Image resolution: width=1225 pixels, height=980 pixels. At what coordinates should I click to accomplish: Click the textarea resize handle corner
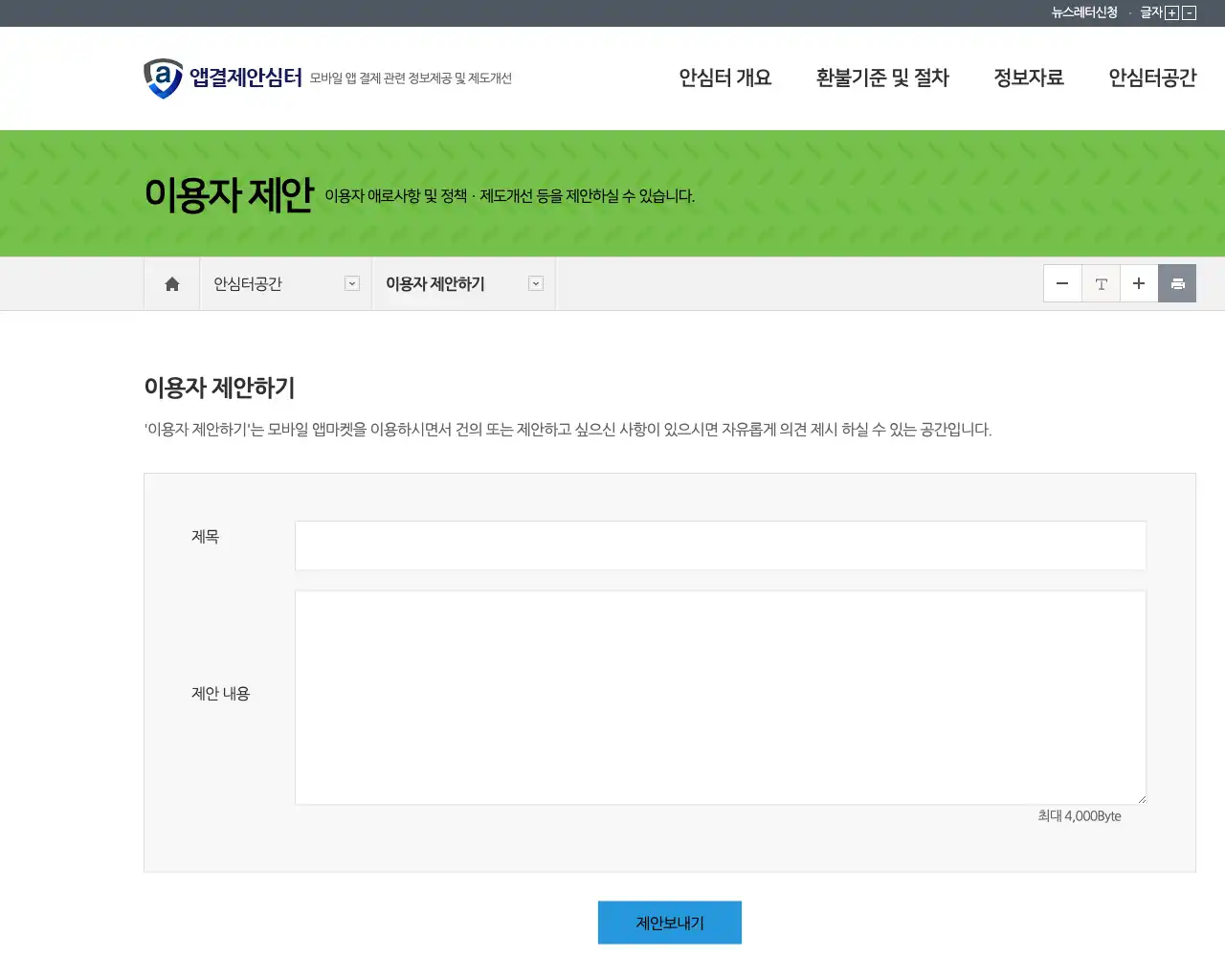[1141, 799]
